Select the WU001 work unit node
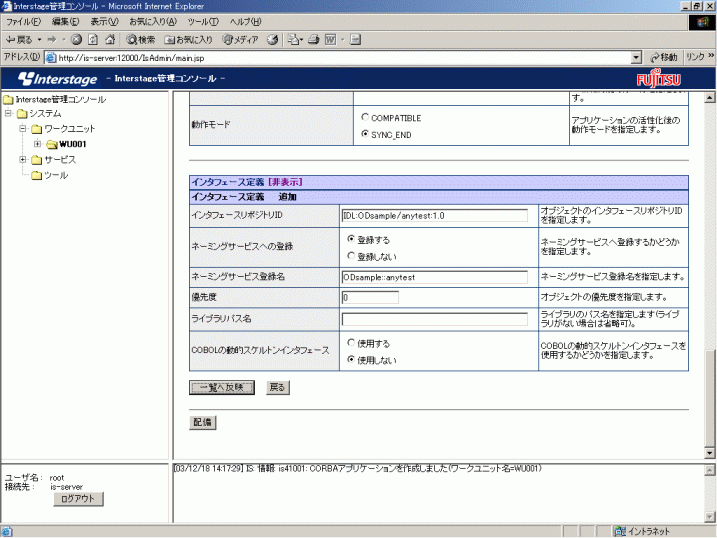The width and height of the screenshot is (717, 538). tap(66, 144)
